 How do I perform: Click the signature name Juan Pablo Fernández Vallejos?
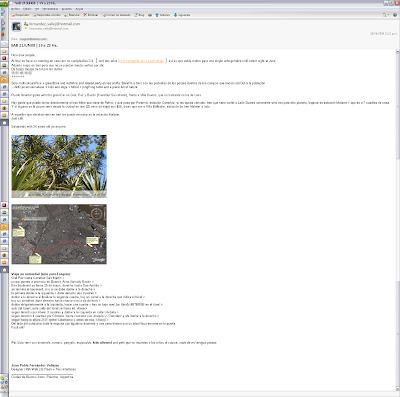tap(35, 365)
